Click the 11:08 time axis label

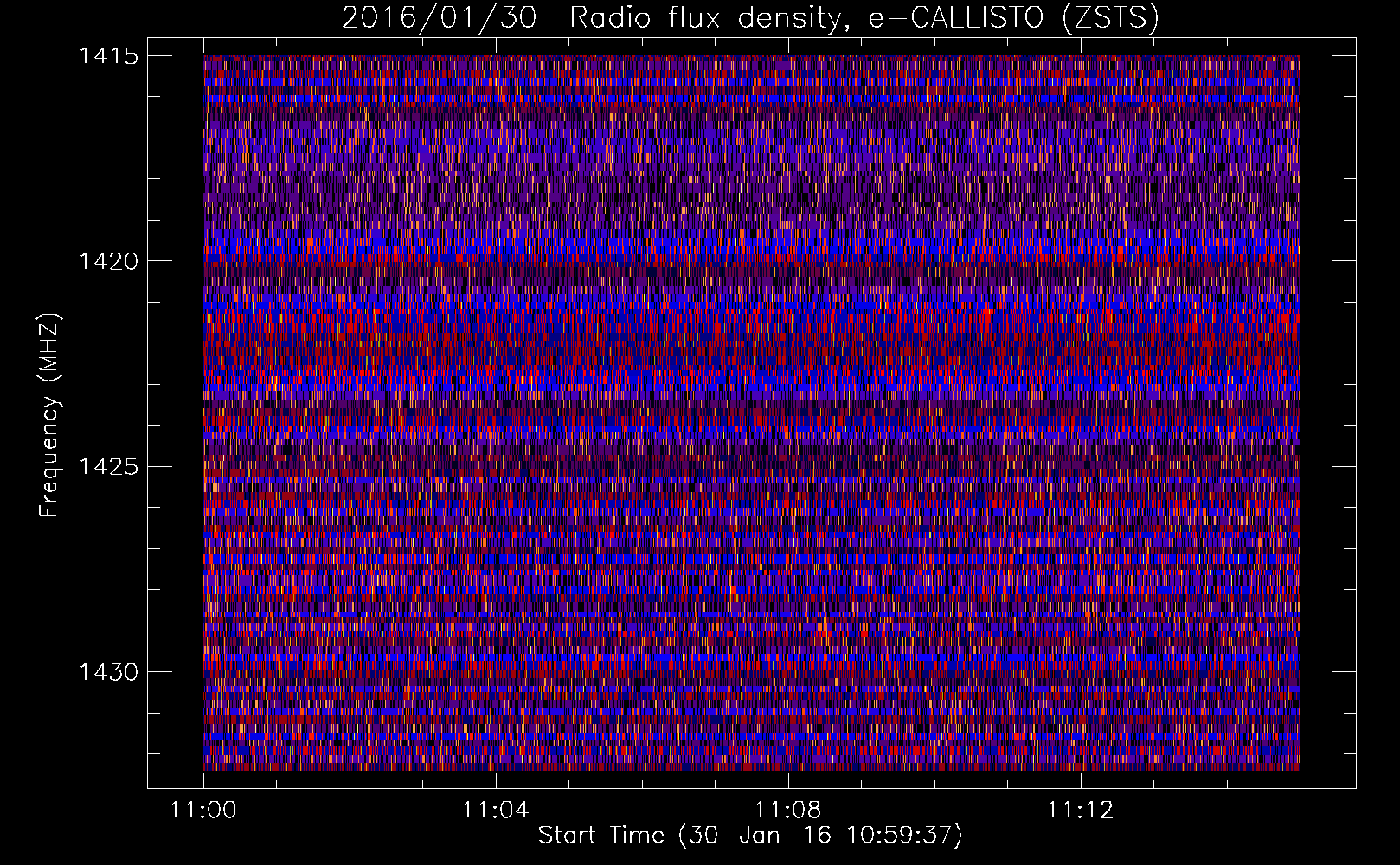coord(787,811)
